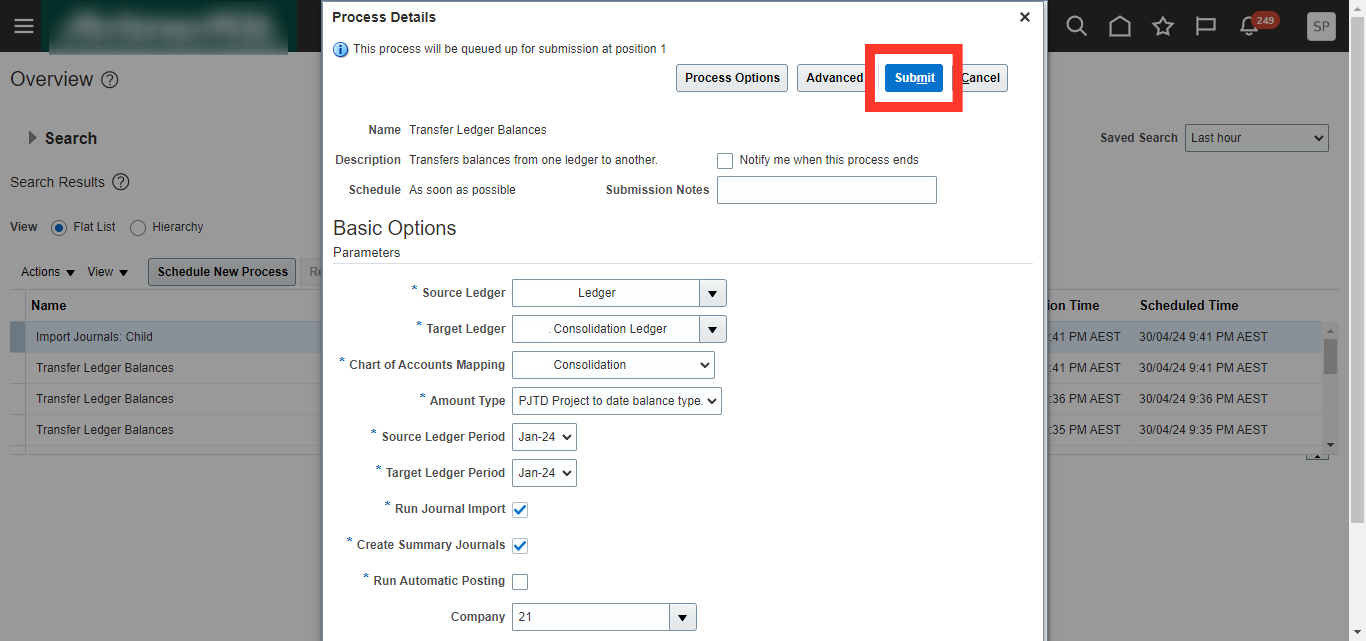Viewport: 1366px width, 641px height.
Task: Open the SP user profile avatar
Action: coord(1321,27)
